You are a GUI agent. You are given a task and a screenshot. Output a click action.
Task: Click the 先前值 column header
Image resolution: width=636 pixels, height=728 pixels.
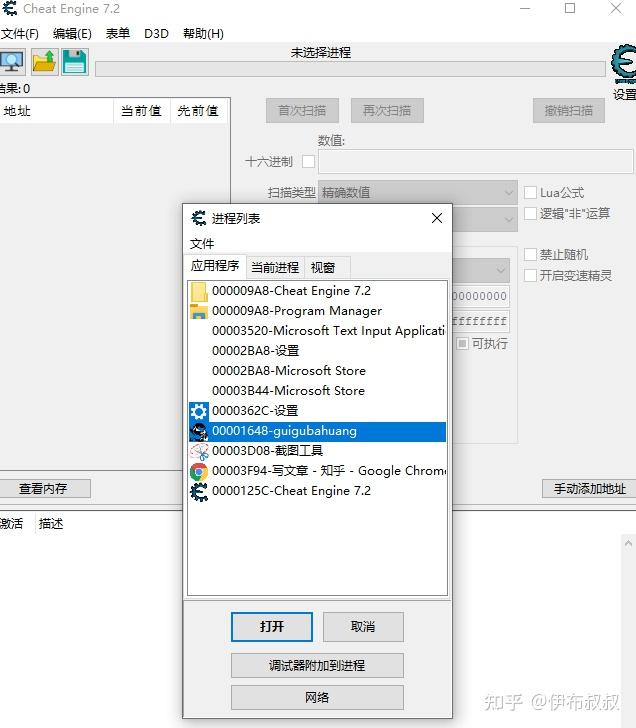point(199,110)
